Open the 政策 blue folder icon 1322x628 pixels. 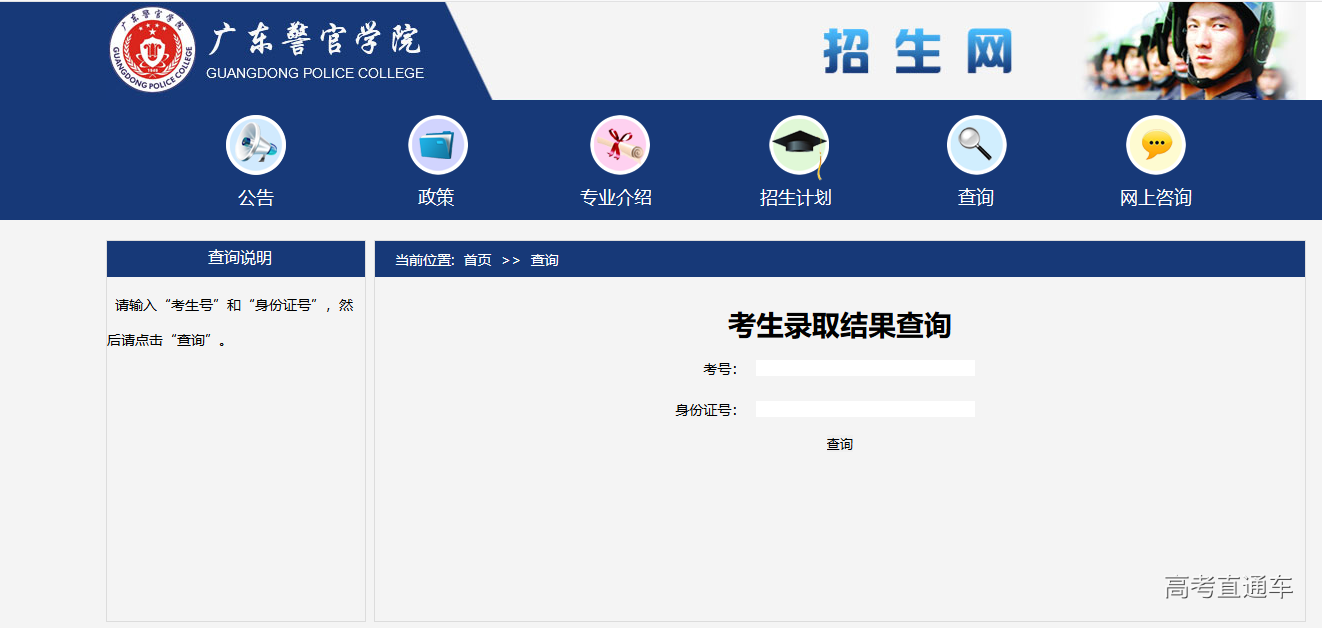pyautogui.click(x=437, y=143)
